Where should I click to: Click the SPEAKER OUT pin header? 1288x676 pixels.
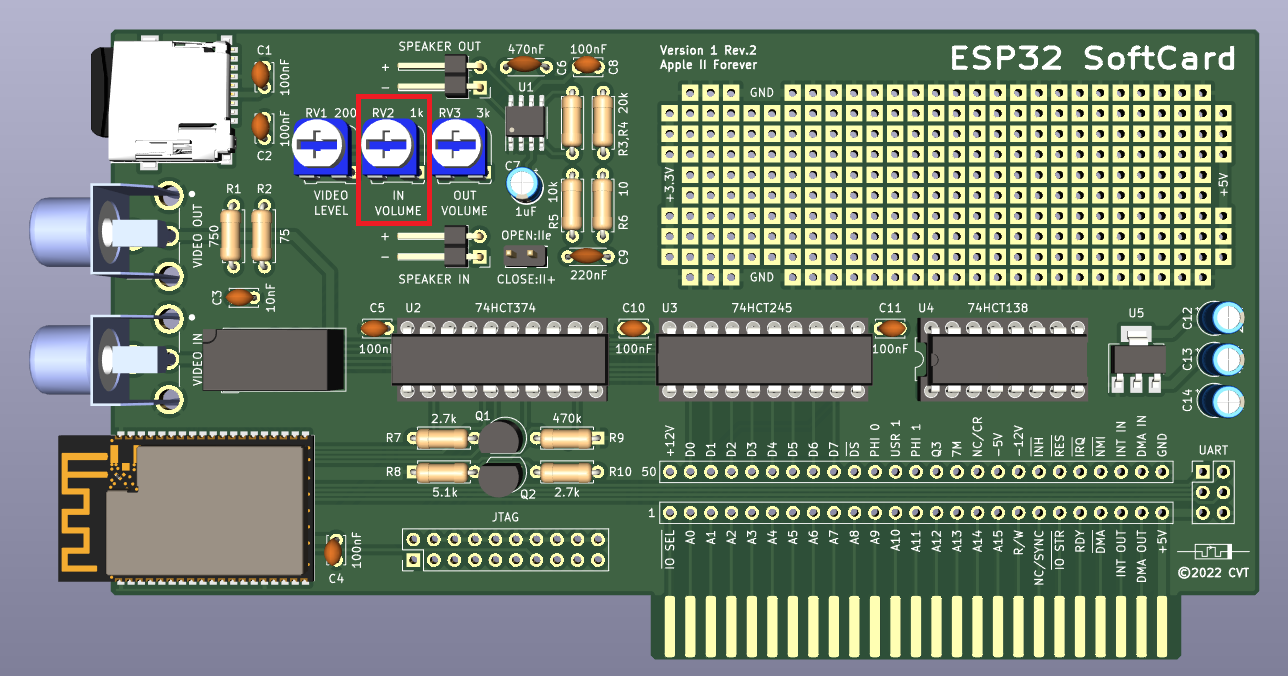click(x=442, y=78)
